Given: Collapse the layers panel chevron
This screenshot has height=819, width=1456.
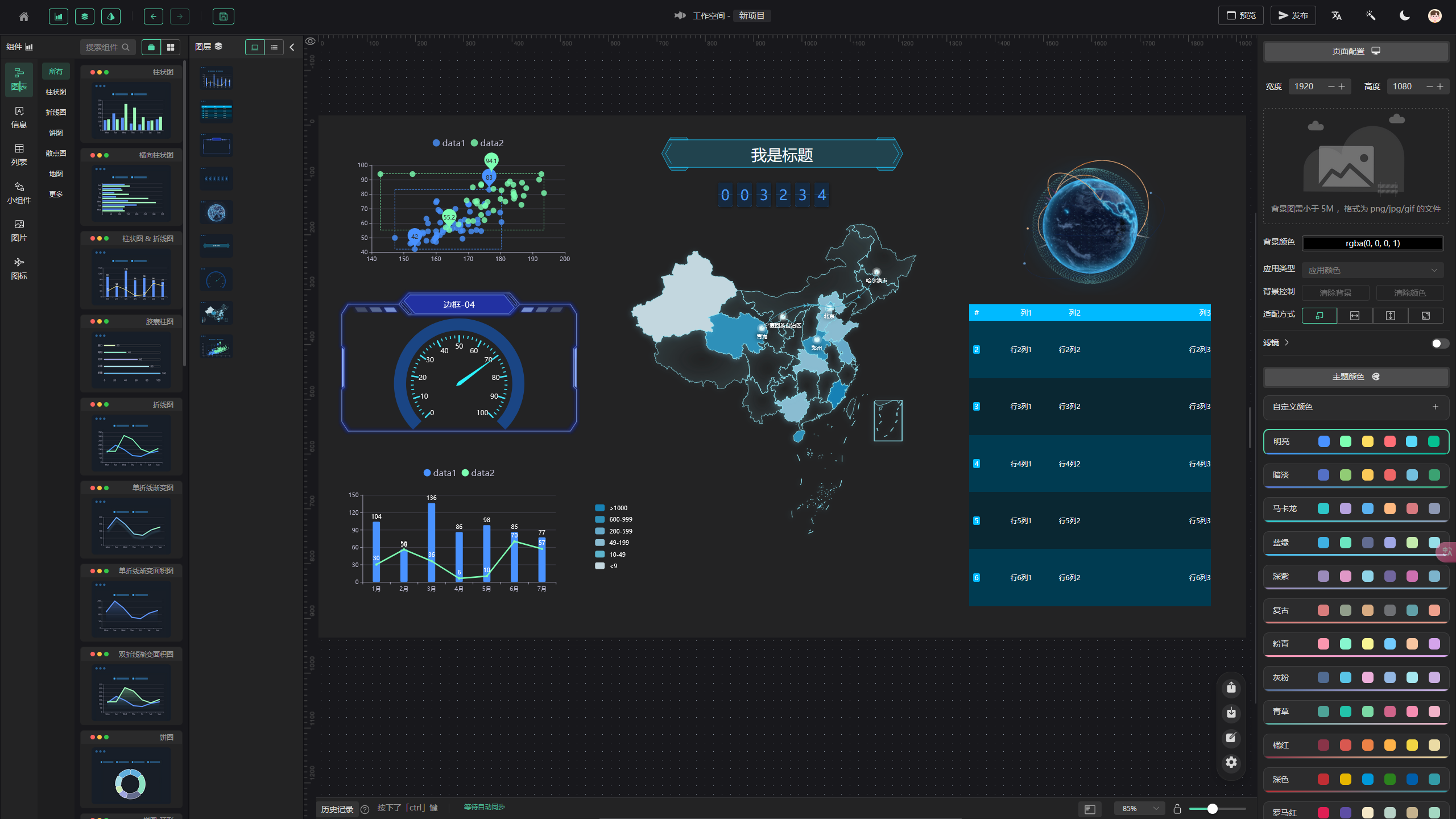Looking at the screenshot, I should 292,47.
